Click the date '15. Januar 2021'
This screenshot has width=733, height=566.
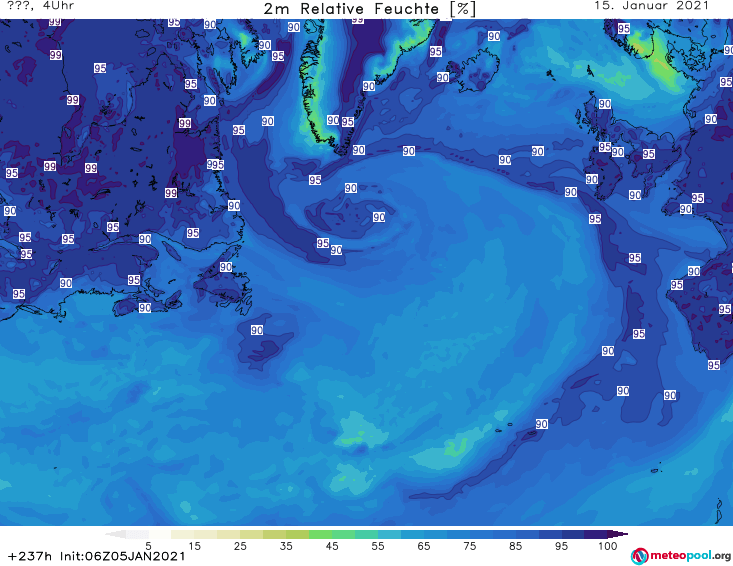[651, 6]
